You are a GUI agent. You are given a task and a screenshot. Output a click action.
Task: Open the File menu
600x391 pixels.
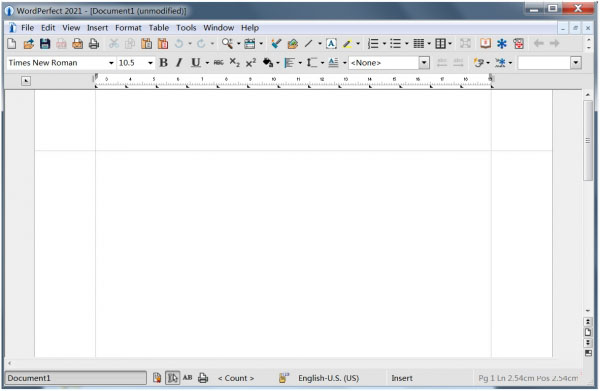coord(27,28)
